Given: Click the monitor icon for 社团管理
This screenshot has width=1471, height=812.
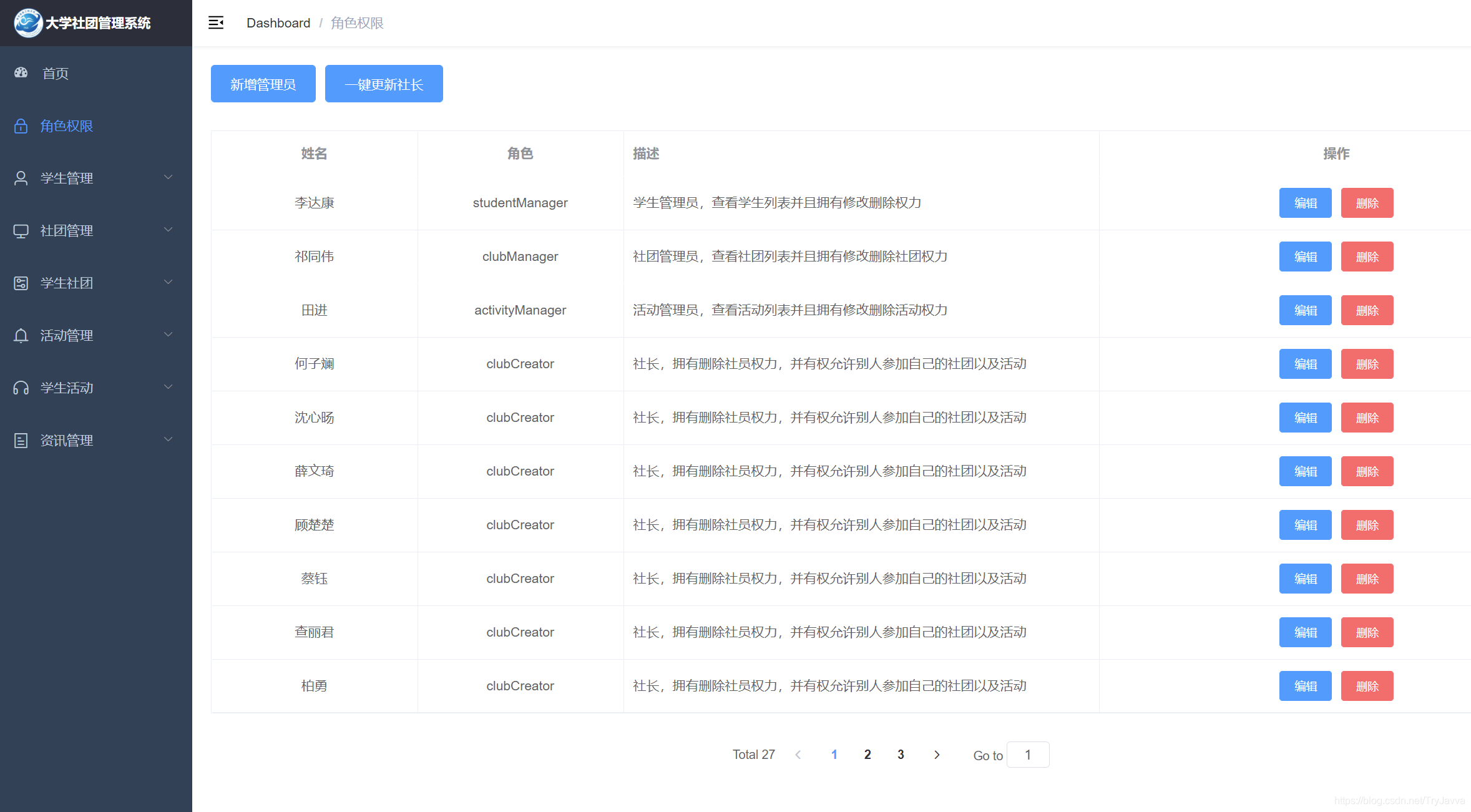Looking at the screenshot, I should (21, 231).
